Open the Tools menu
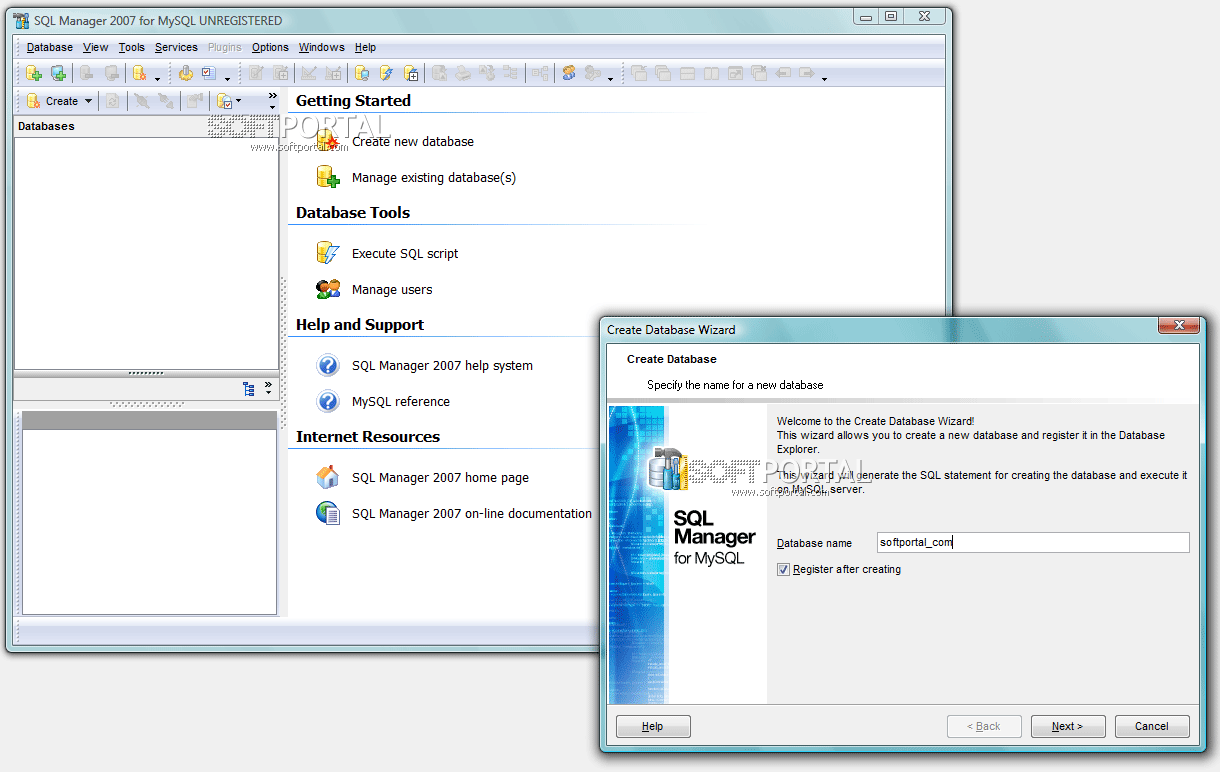1220x772 pixels. 131,47
